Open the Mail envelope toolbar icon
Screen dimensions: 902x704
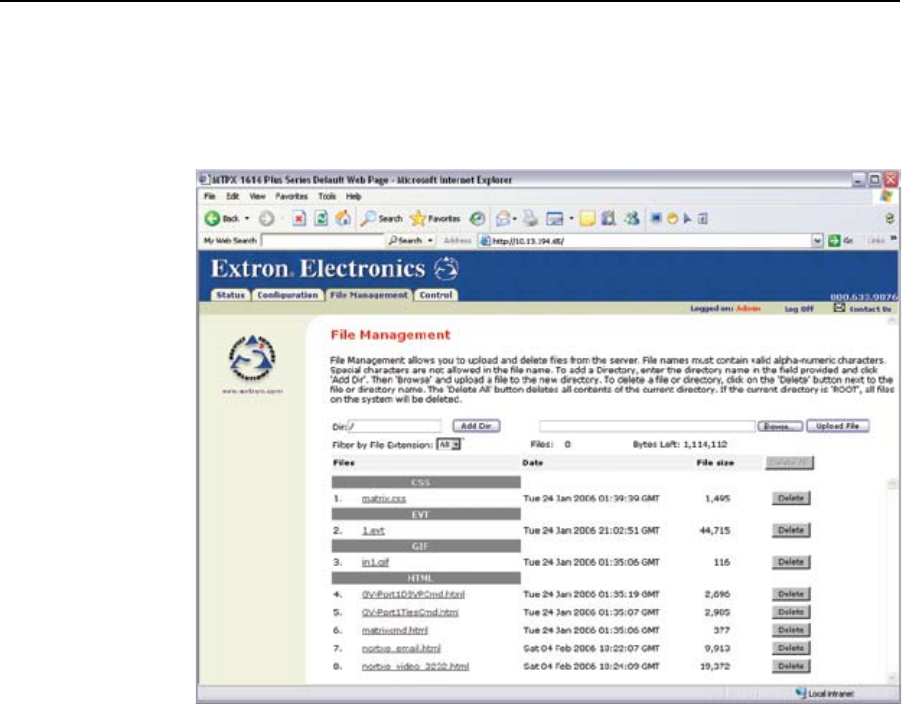tap(503, 219)
